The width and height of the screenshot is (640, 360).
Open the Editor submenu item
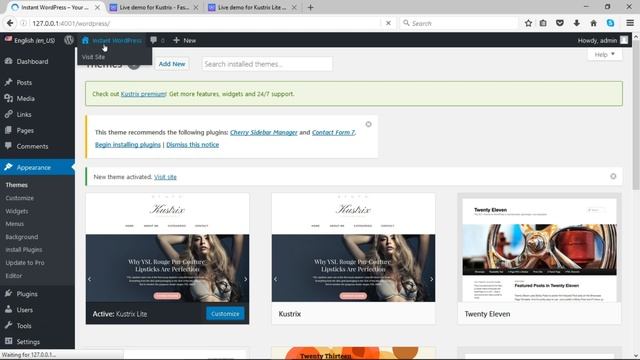point(14,276)
